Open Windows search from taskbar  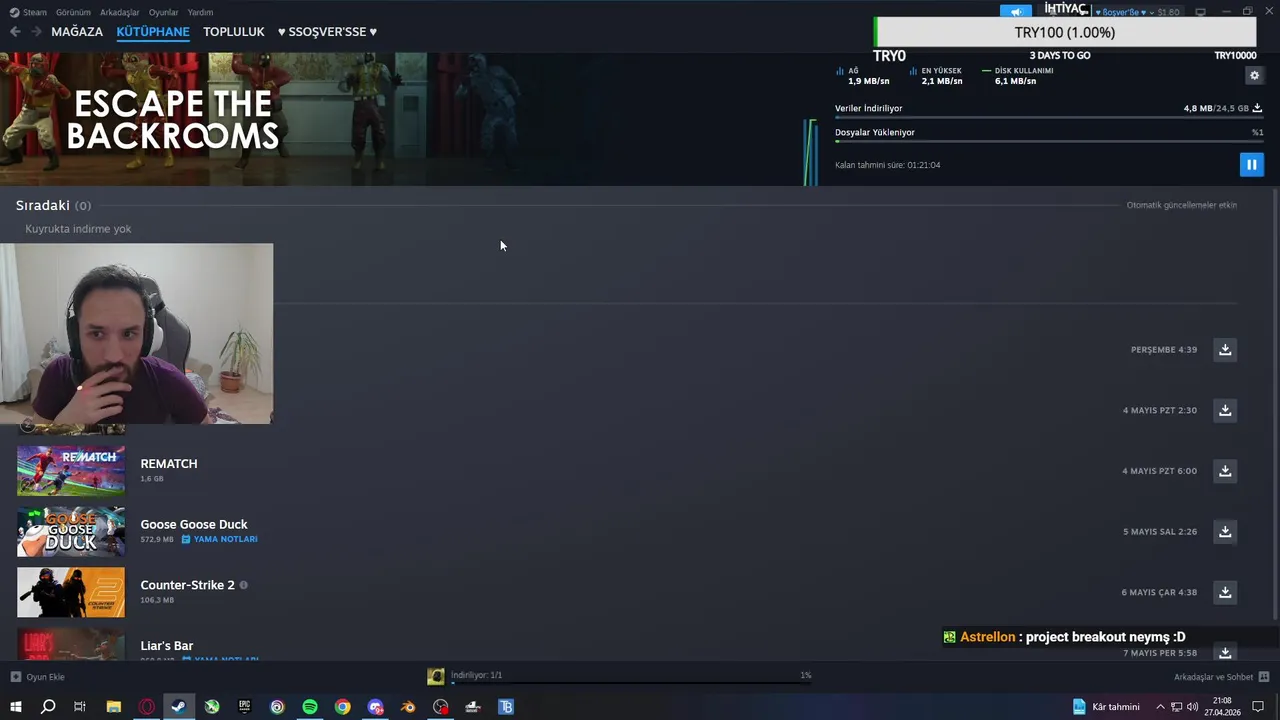pos(48,707)
